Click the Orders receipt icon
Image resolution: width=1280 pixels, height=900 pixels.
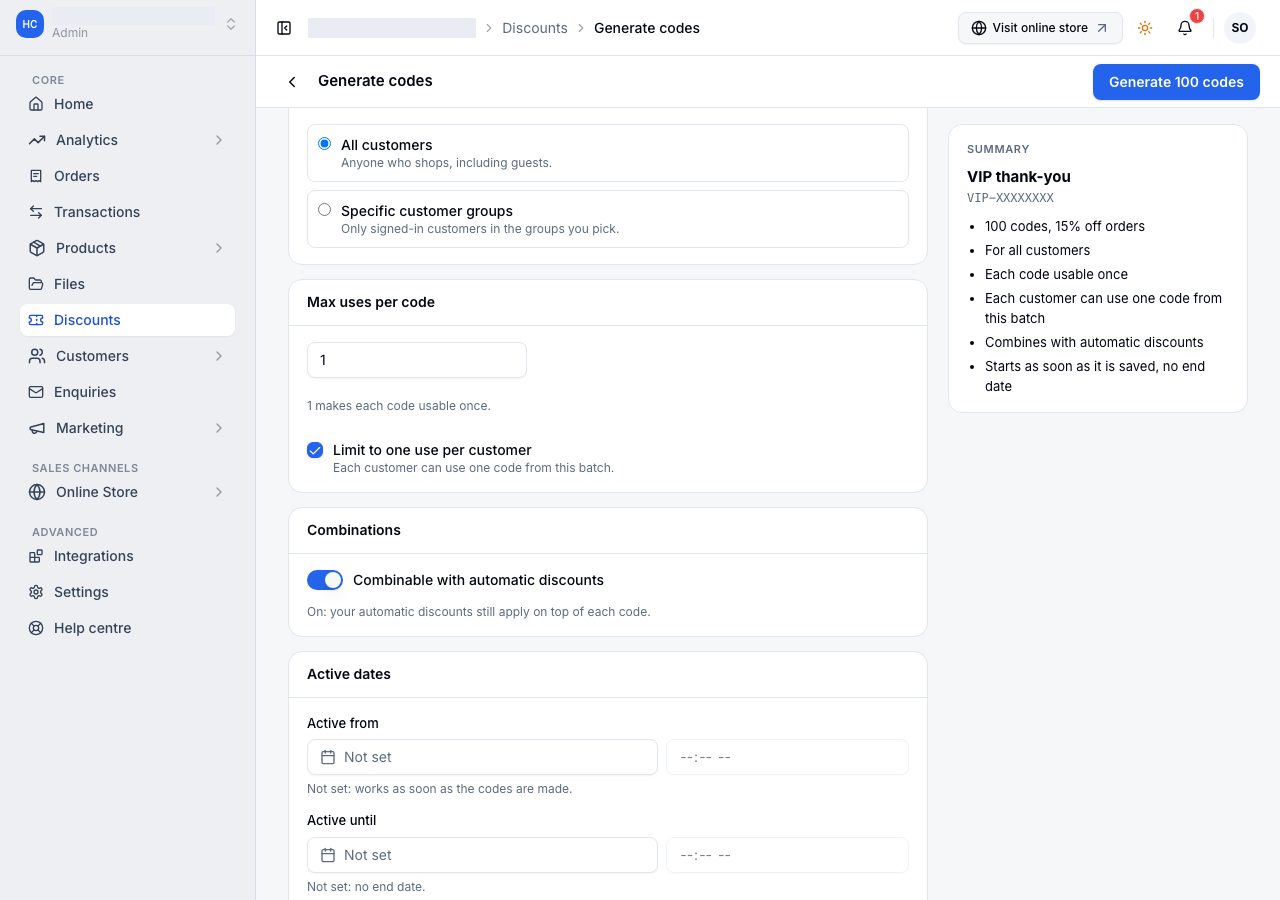(x=36, y=176)
